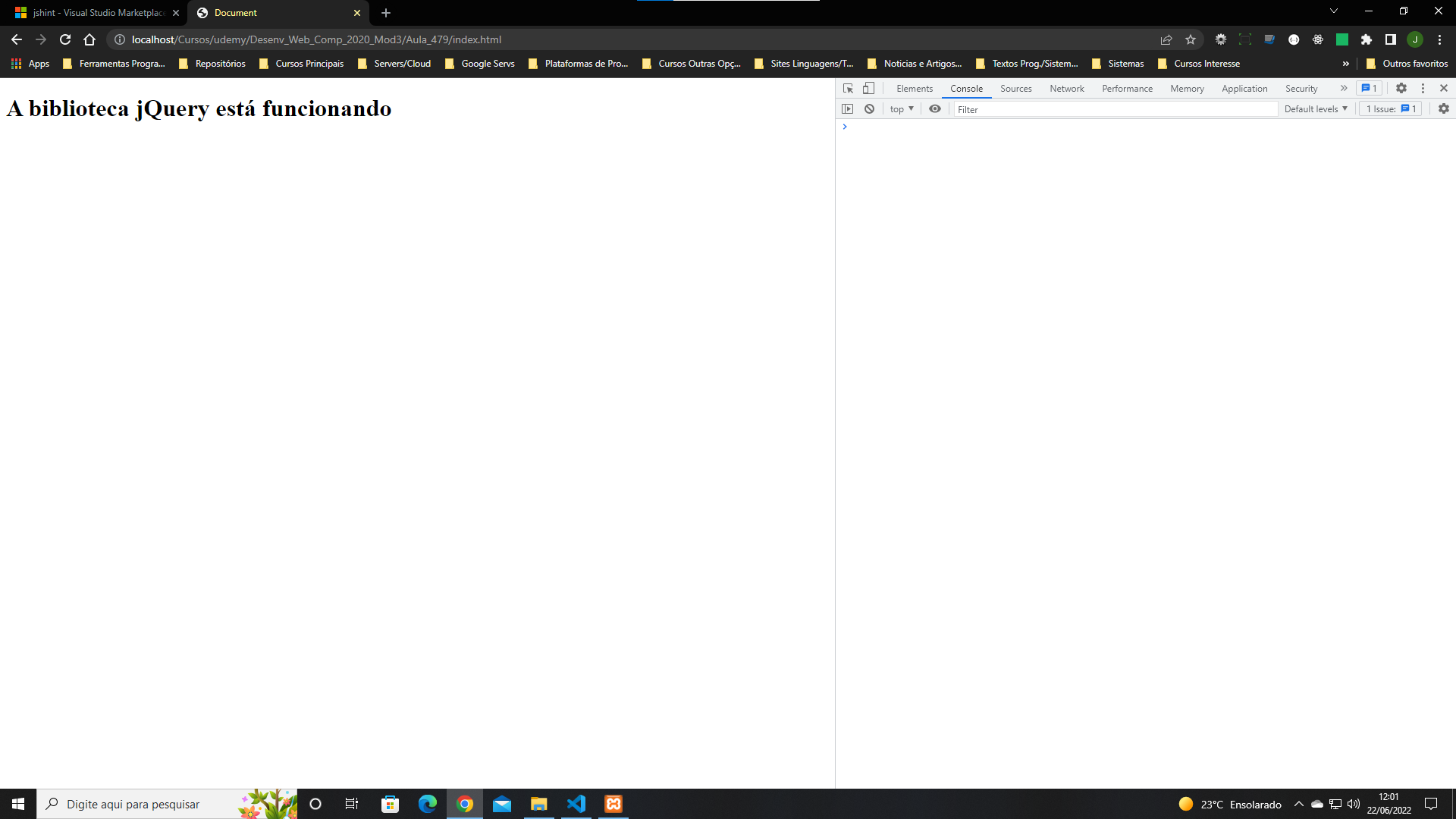Viewport: 1456px width, 819px height.
Task: Close the Document browser tab
Action: (x=357, y=13)
